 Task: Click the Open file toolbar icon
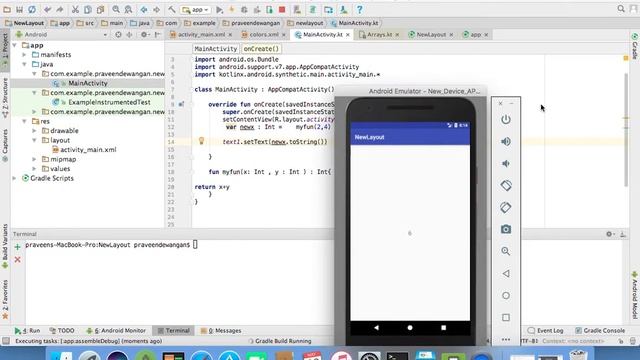click(x=7, y=9)
